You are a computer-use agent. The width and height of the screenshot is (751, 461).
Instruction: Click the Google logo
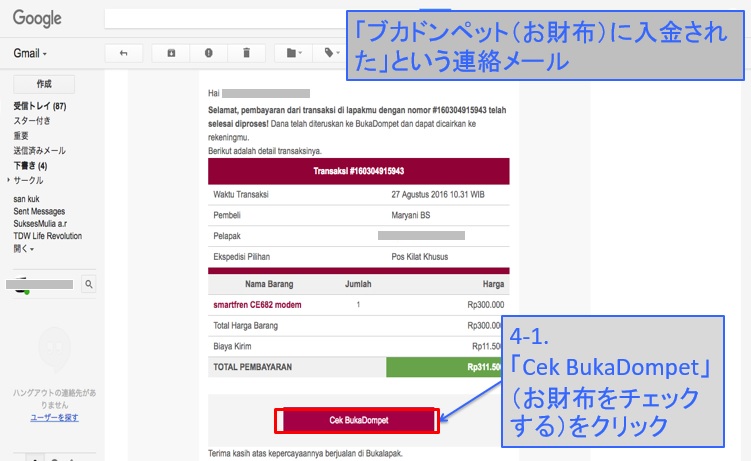point(37,19)
